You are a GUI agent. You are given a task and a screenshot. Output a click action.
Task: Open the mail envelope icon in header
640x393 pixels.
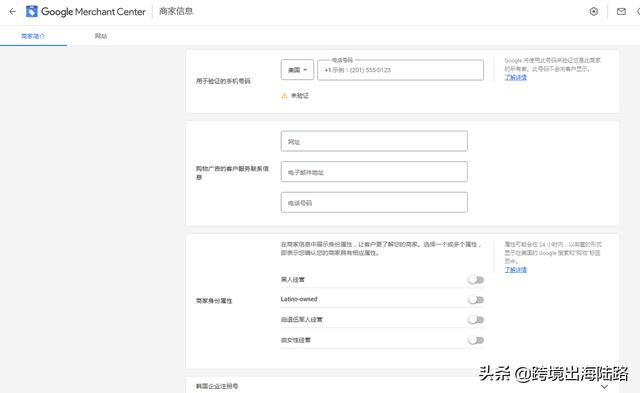(x=621, y=11)
